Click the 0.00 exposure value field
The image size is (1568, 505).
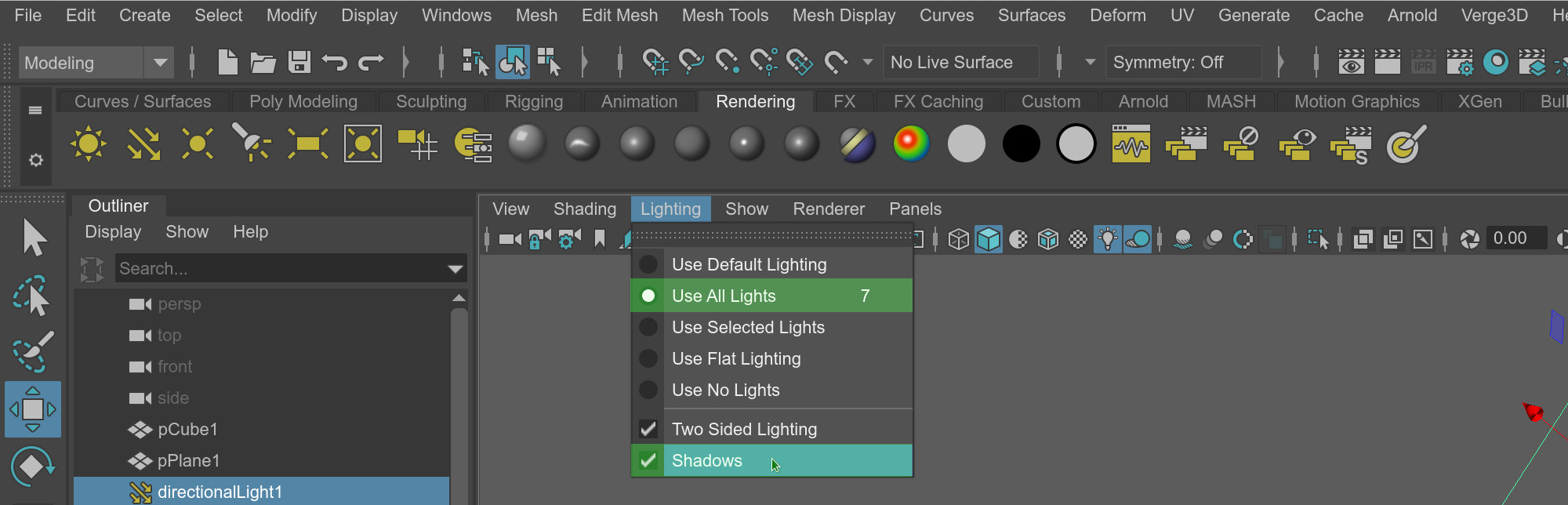(1518, 238)
